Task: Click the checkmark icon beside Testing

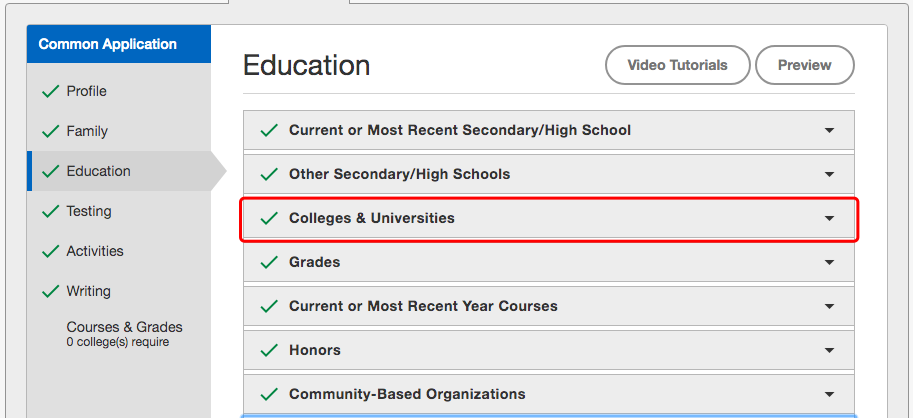Action: (x=51, y=211)
